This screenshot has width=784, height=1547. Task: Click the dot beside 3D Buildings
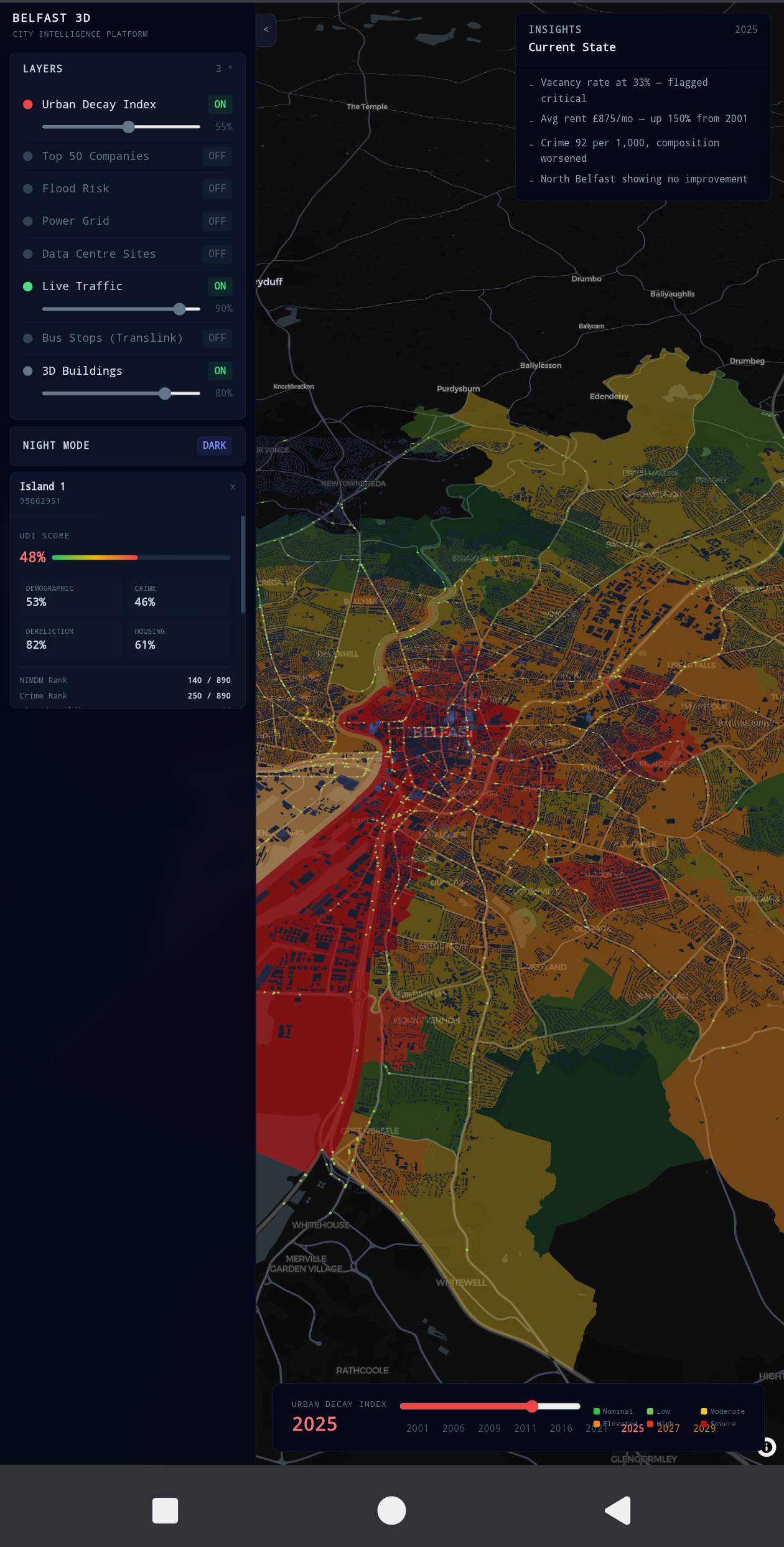[28, 371]
